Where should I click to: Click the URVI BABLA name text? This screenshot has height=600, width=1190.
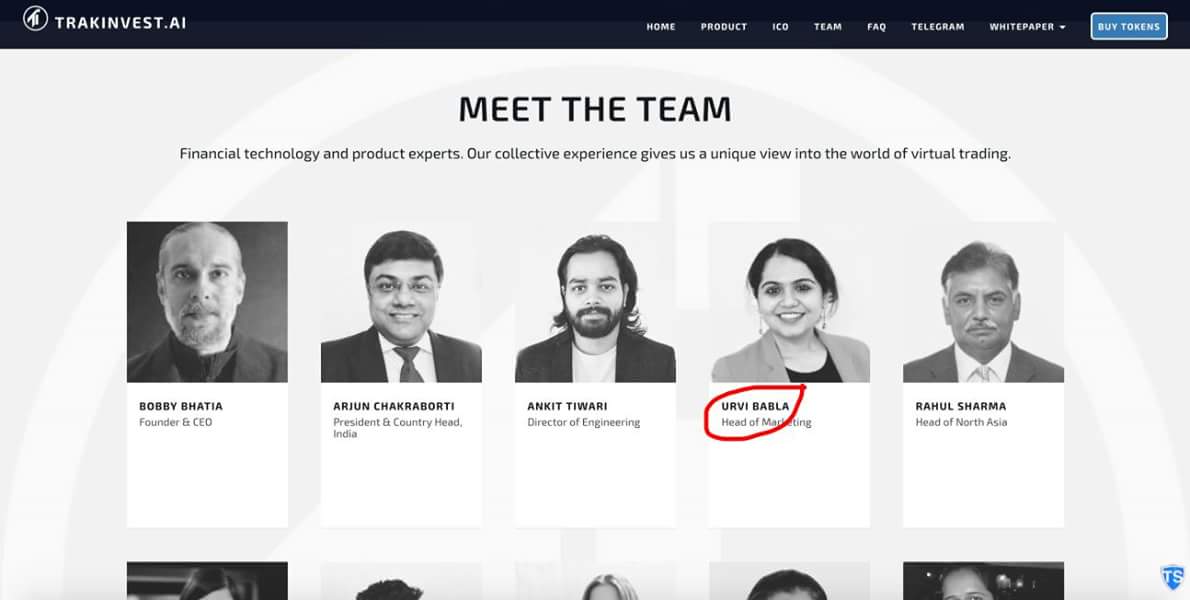(755, 407)
